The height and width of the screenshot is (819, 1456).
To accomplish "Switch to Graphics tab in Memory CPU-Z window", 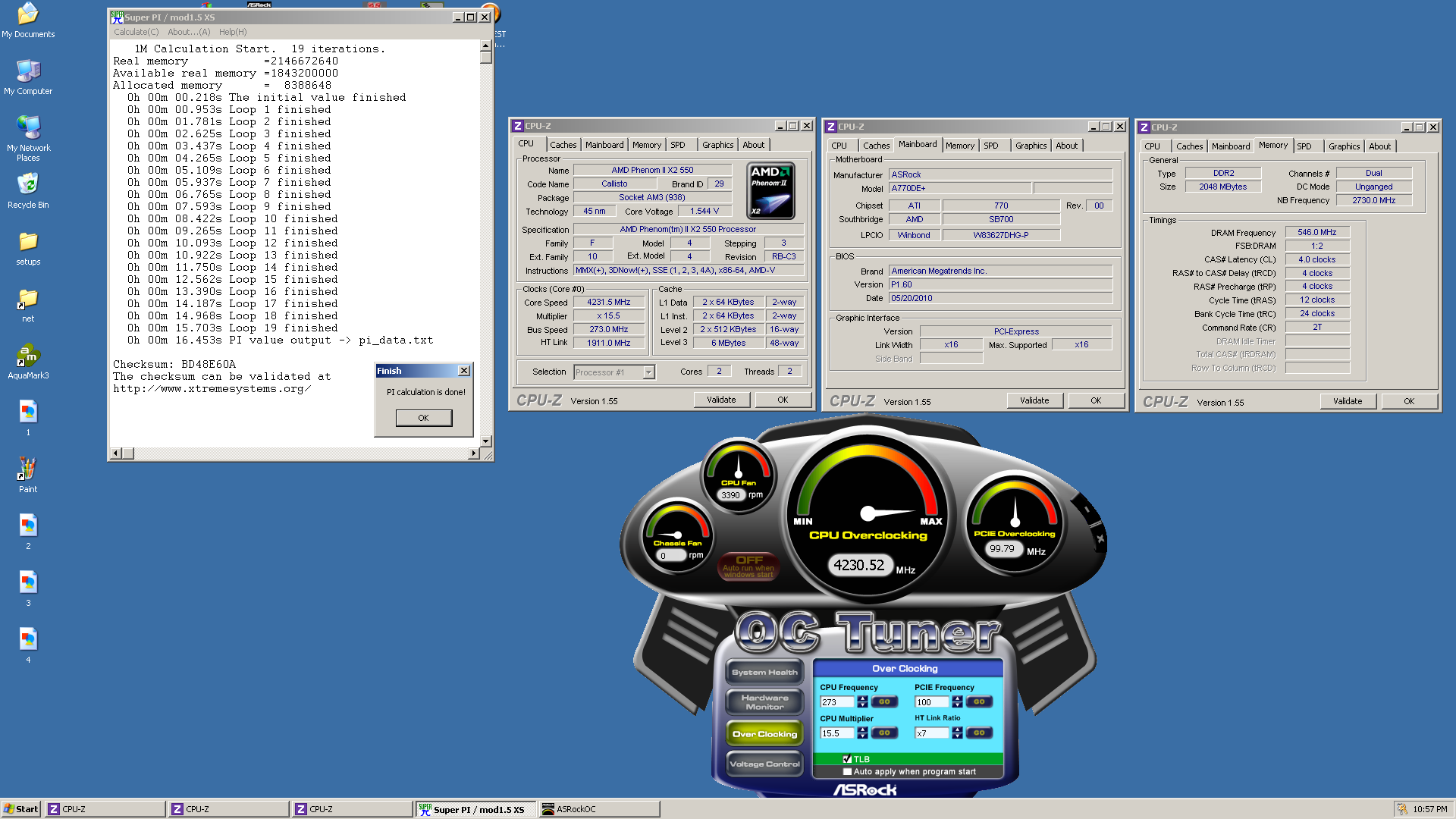I will tap(1344, 146).
